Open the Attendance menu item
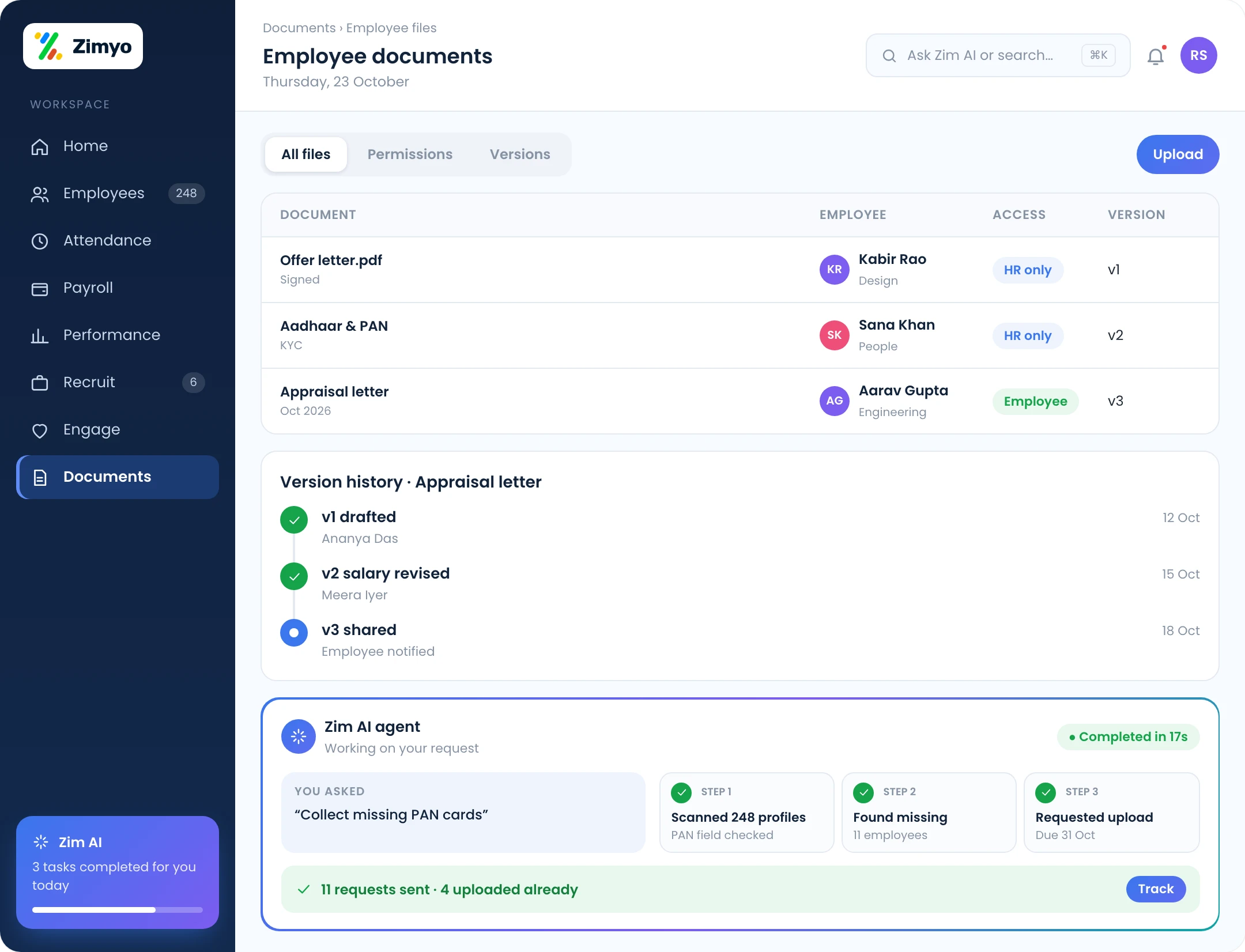1245x952 pixels. 107,241
